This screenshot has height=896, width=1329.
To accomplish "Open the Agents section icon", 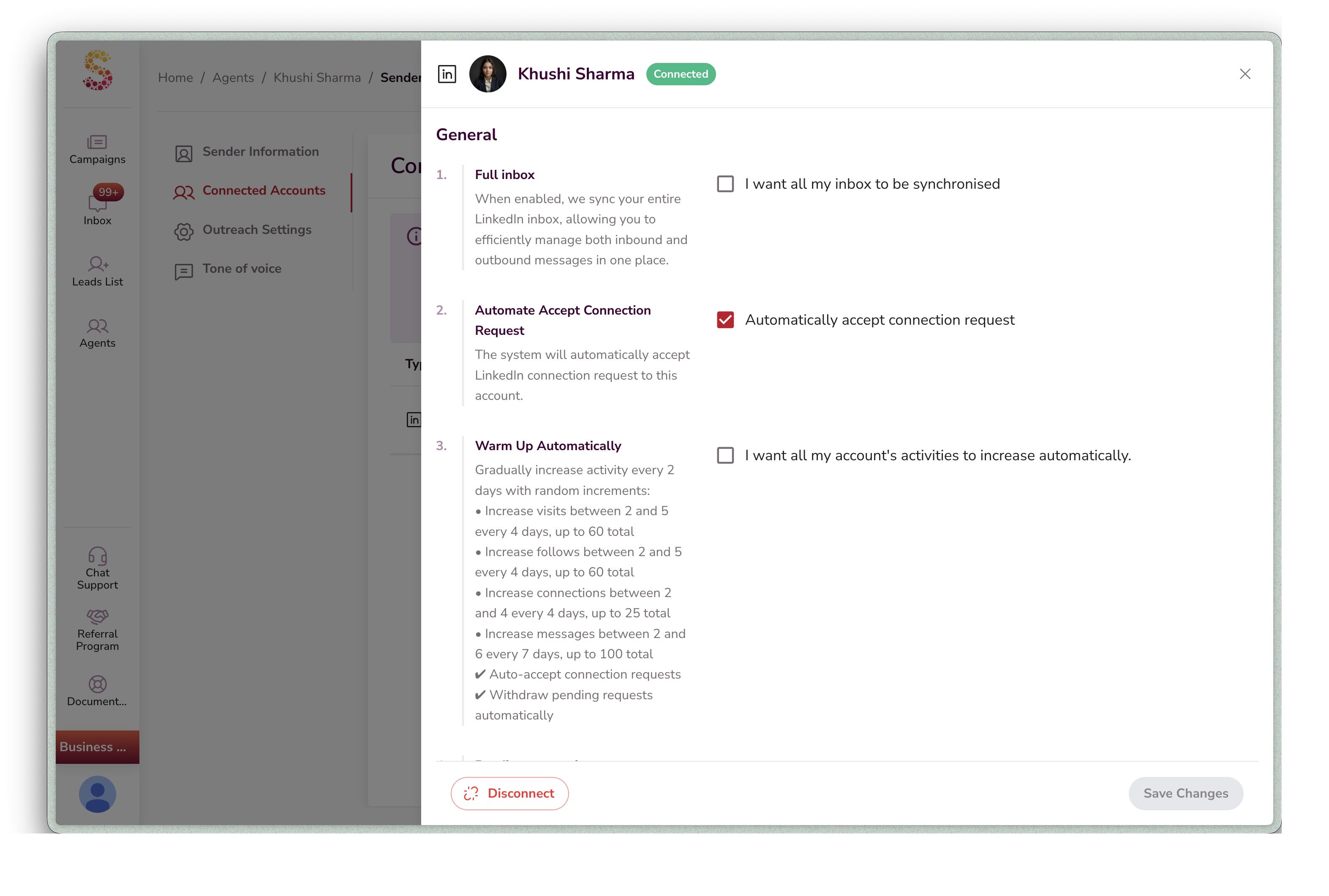I will (x=97, y=326).
